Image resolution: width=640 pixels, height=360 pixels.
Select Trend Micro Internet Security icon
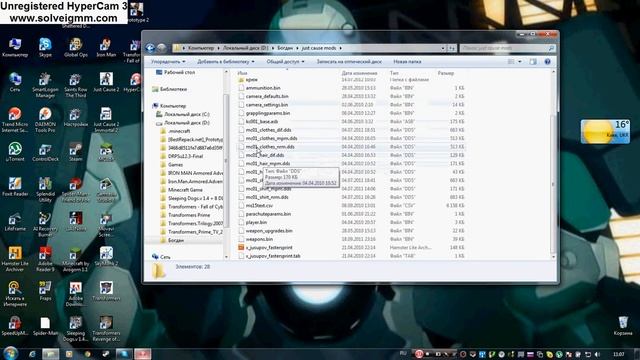click(x=15, y=120)
